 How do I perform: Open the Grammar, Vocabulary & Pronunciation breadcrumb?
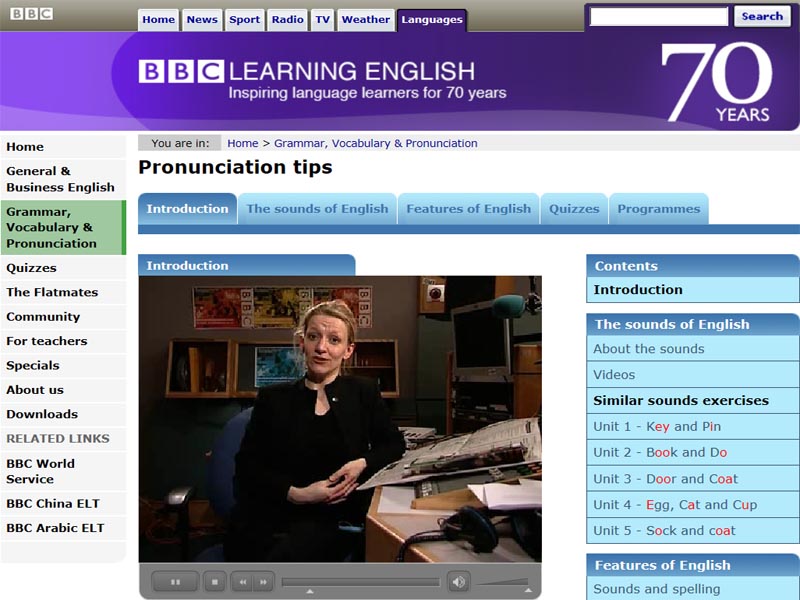(376, 143)
